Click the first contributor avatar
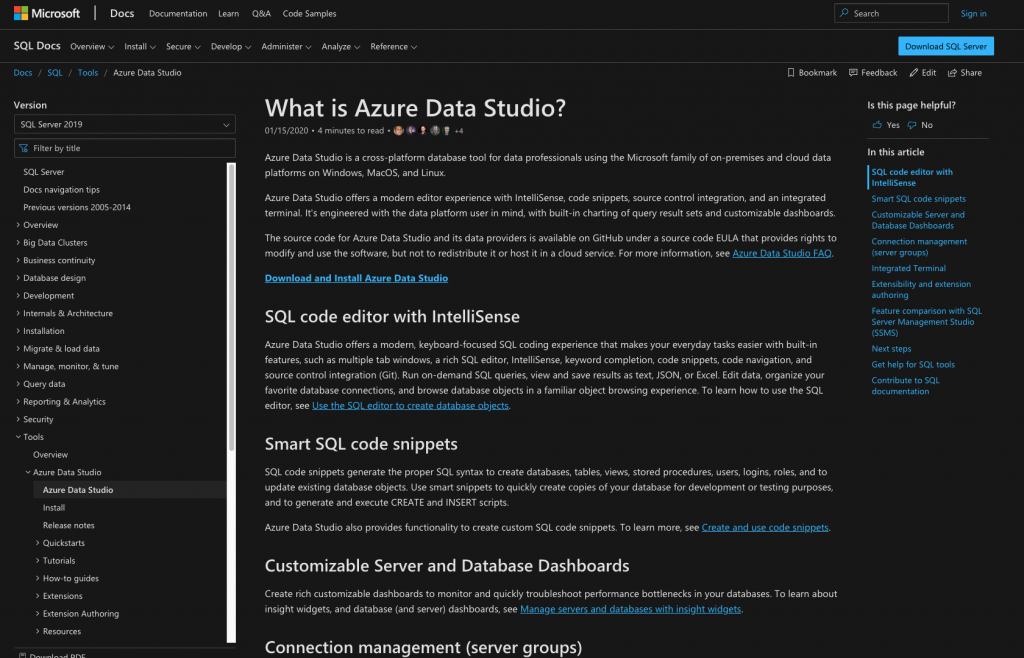The image size is (1024, 658). (398, 131)
